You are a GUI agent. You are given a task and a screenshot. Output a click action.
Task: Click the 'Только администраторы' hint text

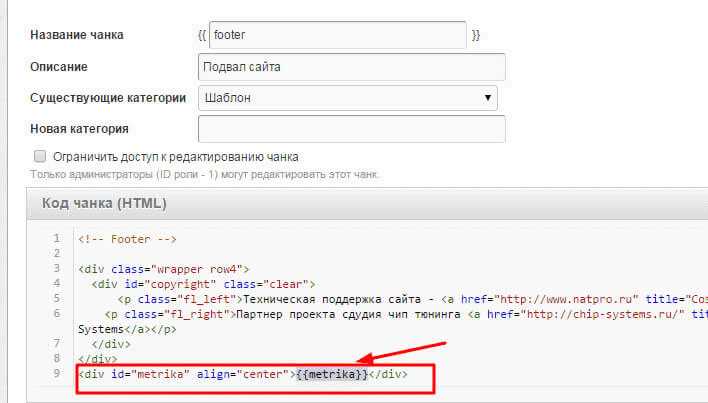coord(205,174)
